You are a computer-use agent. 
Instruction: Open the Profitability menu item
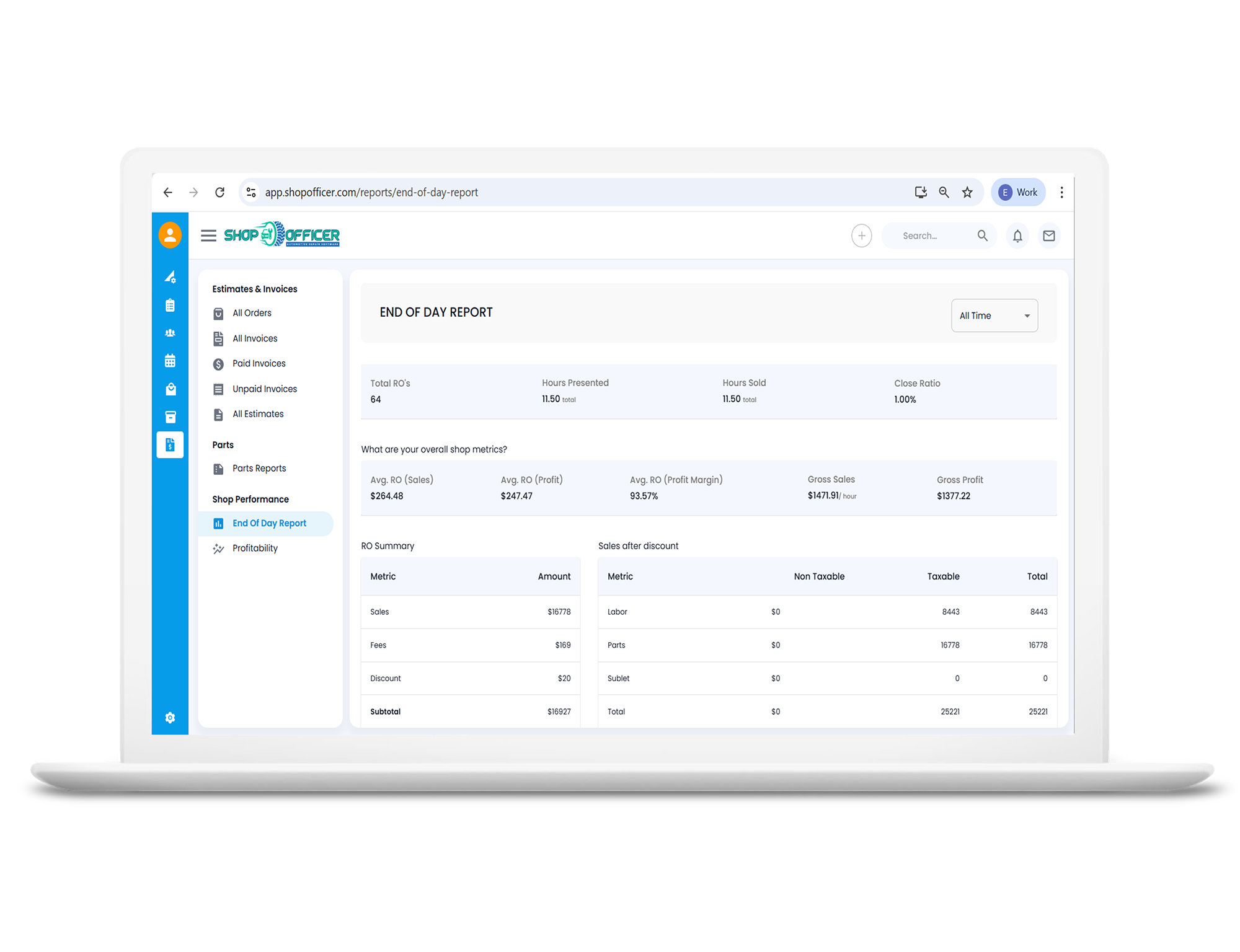pos(255,548)
